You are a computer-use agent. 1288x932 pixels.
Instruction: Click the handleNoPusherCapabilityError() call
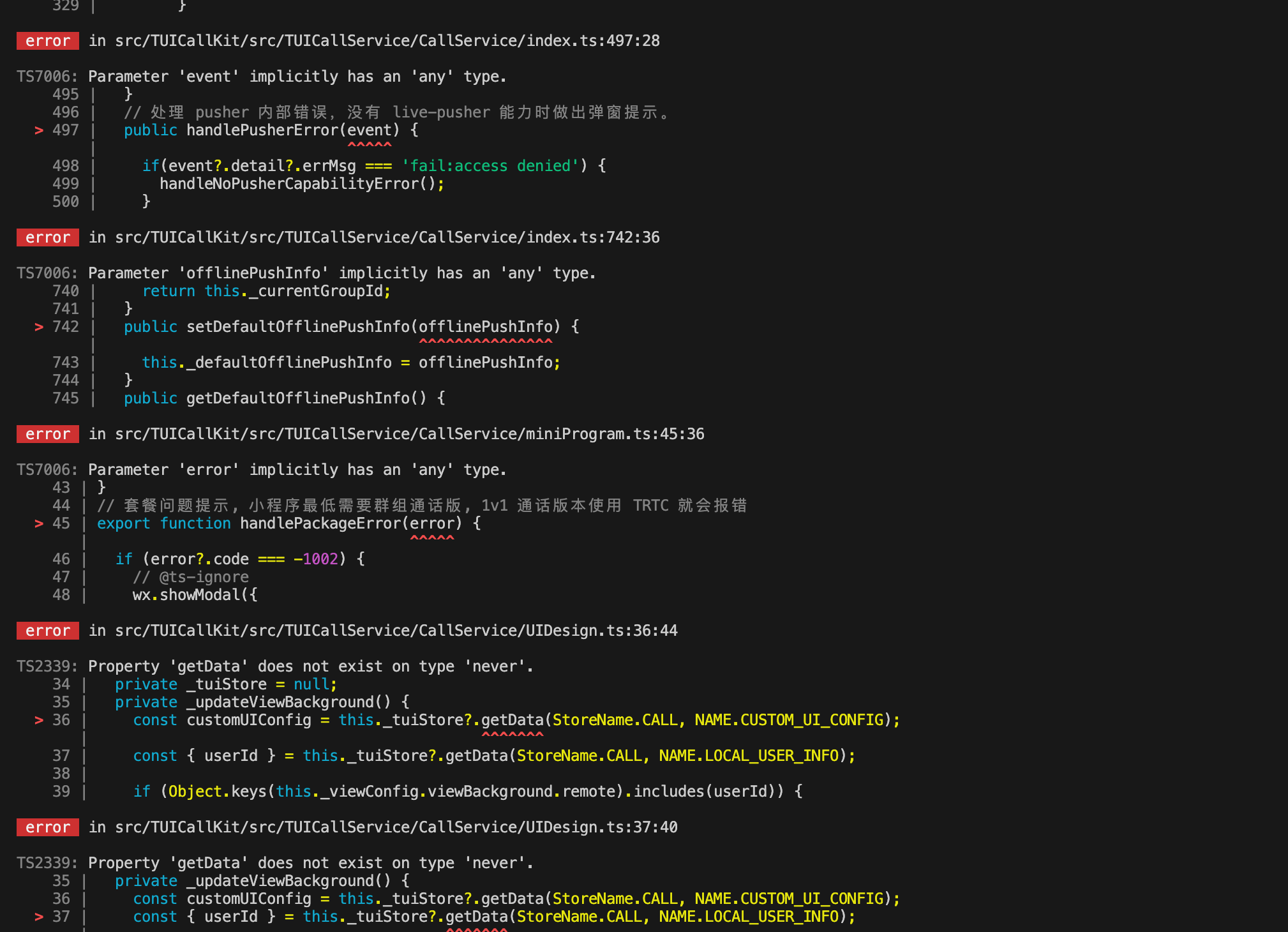(x=297, y=184)
